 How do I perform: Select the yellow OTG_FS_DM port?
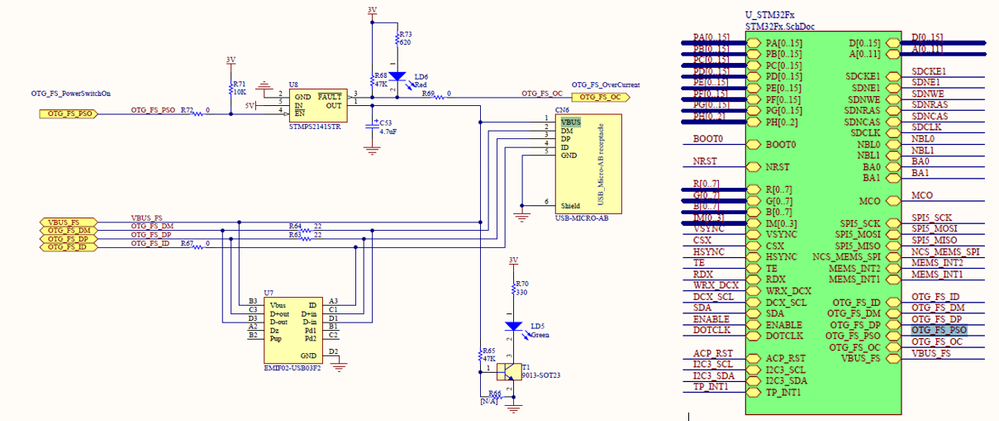click(68, 230)
